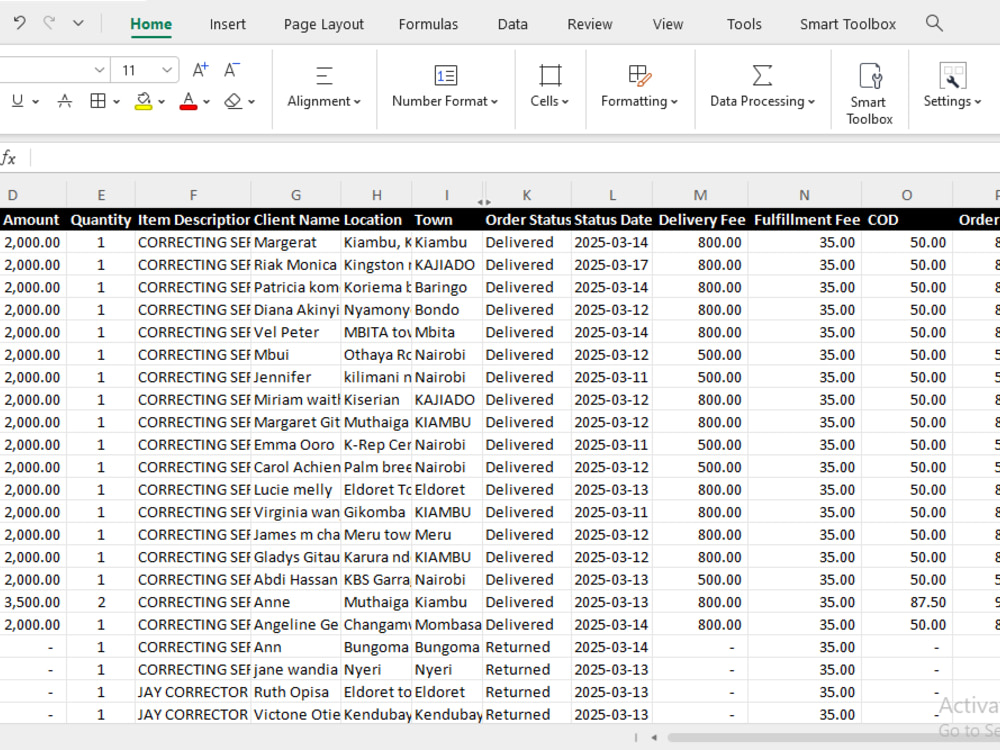Viewport: 1000px width, 750px height.
Task: Select the cell Emma Ooro
Action: (x=296, y=445)
